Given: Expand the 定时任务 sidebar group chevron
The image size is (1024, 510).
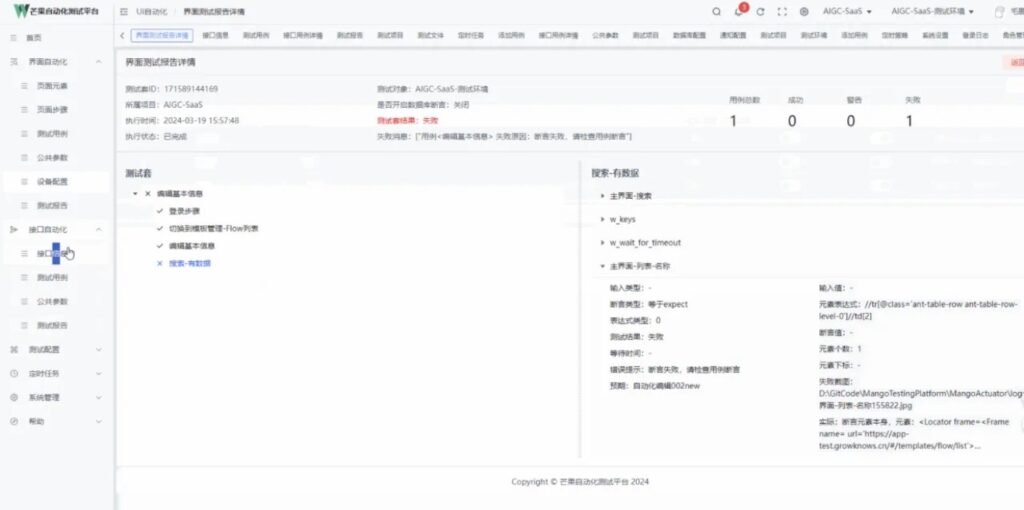Looking at the screenshot, I should click(x=99, y=374).
